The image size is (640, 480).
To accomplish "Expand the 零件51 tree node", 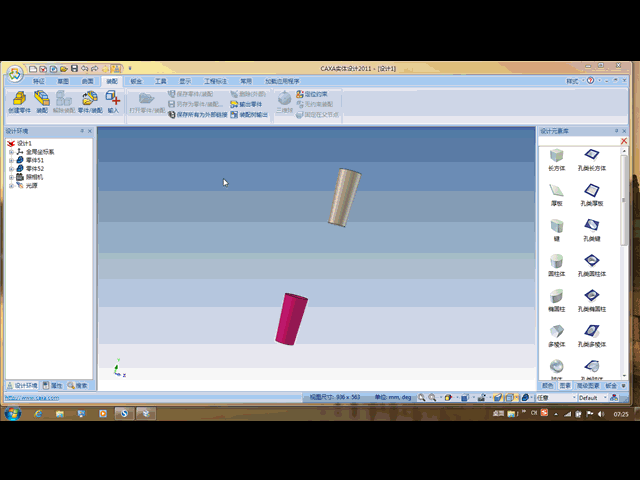I will pyautogui.click(x=11, y=160).
